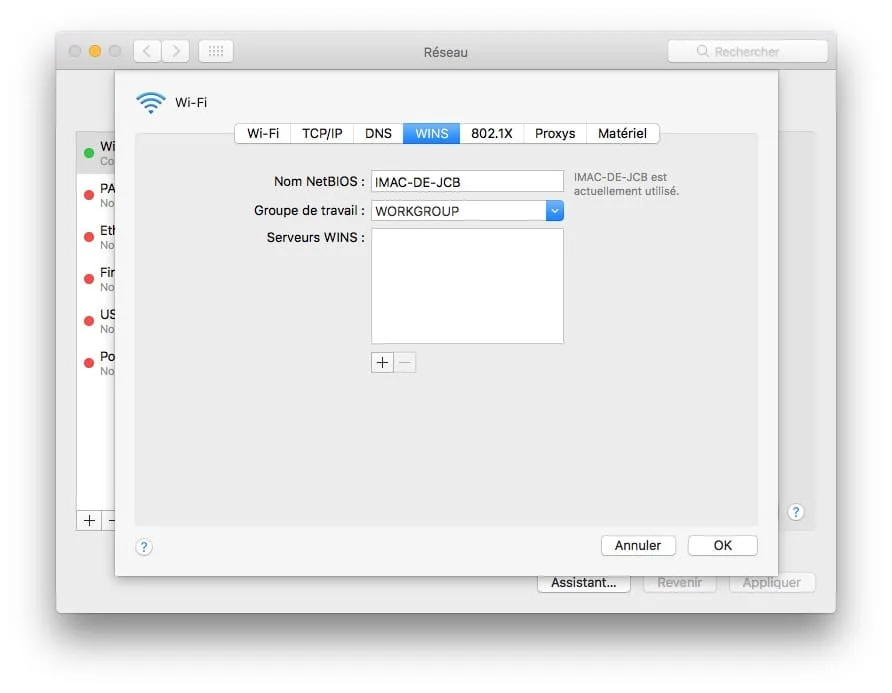Go forward with toolbar right chevron
Viewport: 892px width, 693px height.
pos(175,51)
